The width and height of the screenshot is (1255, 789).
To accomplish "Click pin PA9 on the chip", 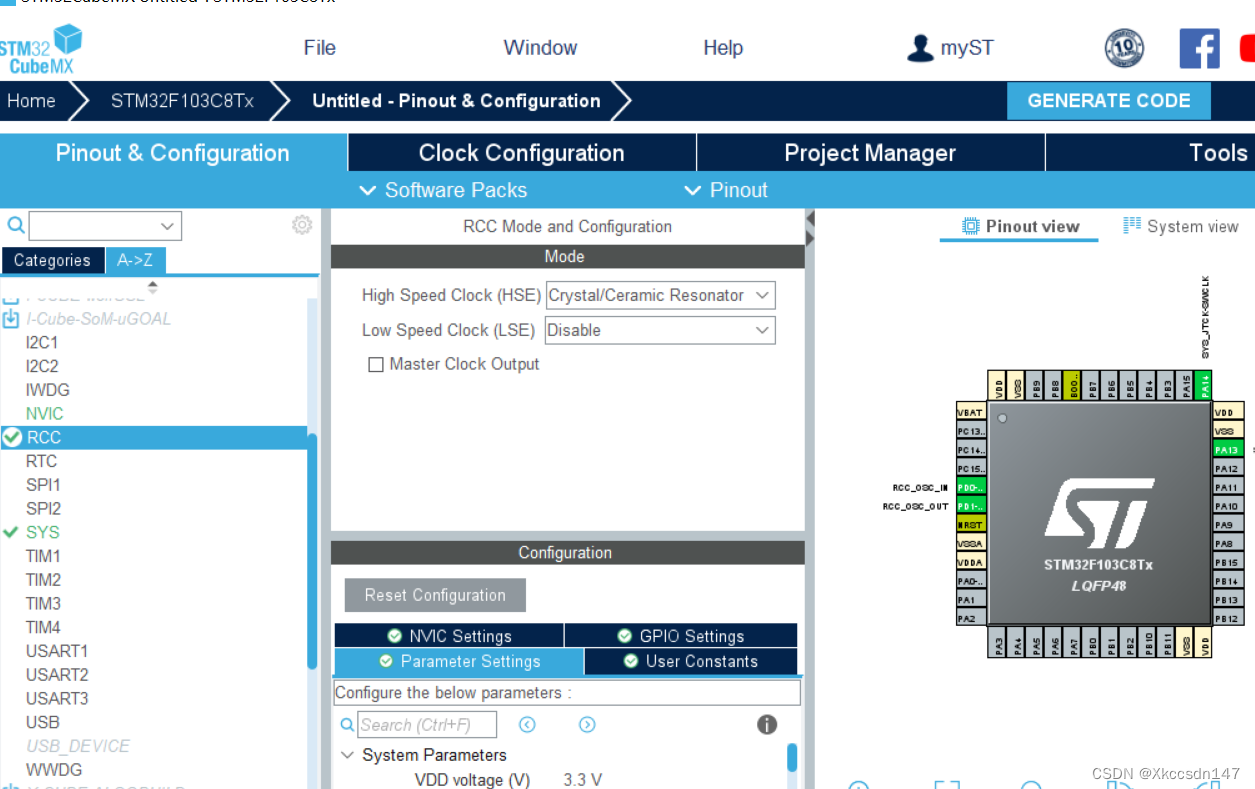I will click(x=1228, y=524).
